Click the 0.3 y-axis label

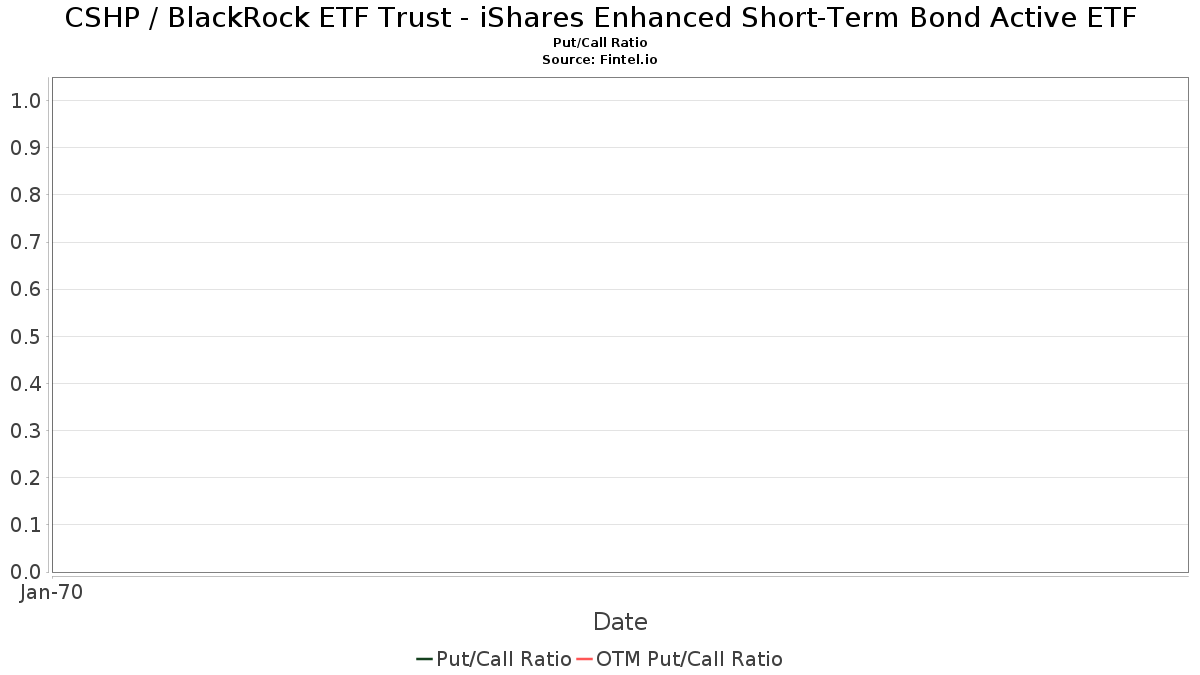point(26,431)
